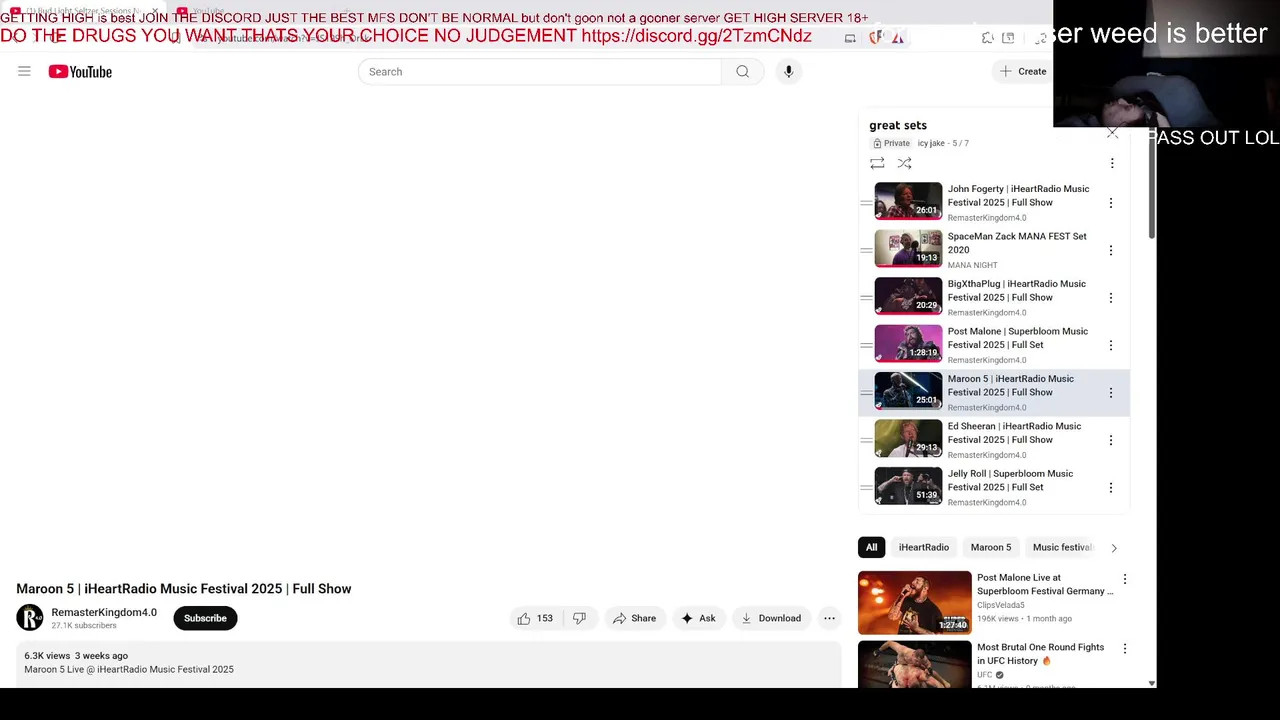Select the iHeartRadio filter chip
Image resolution: width=1280 pixels, height=720 pixels.
[923, 547]
